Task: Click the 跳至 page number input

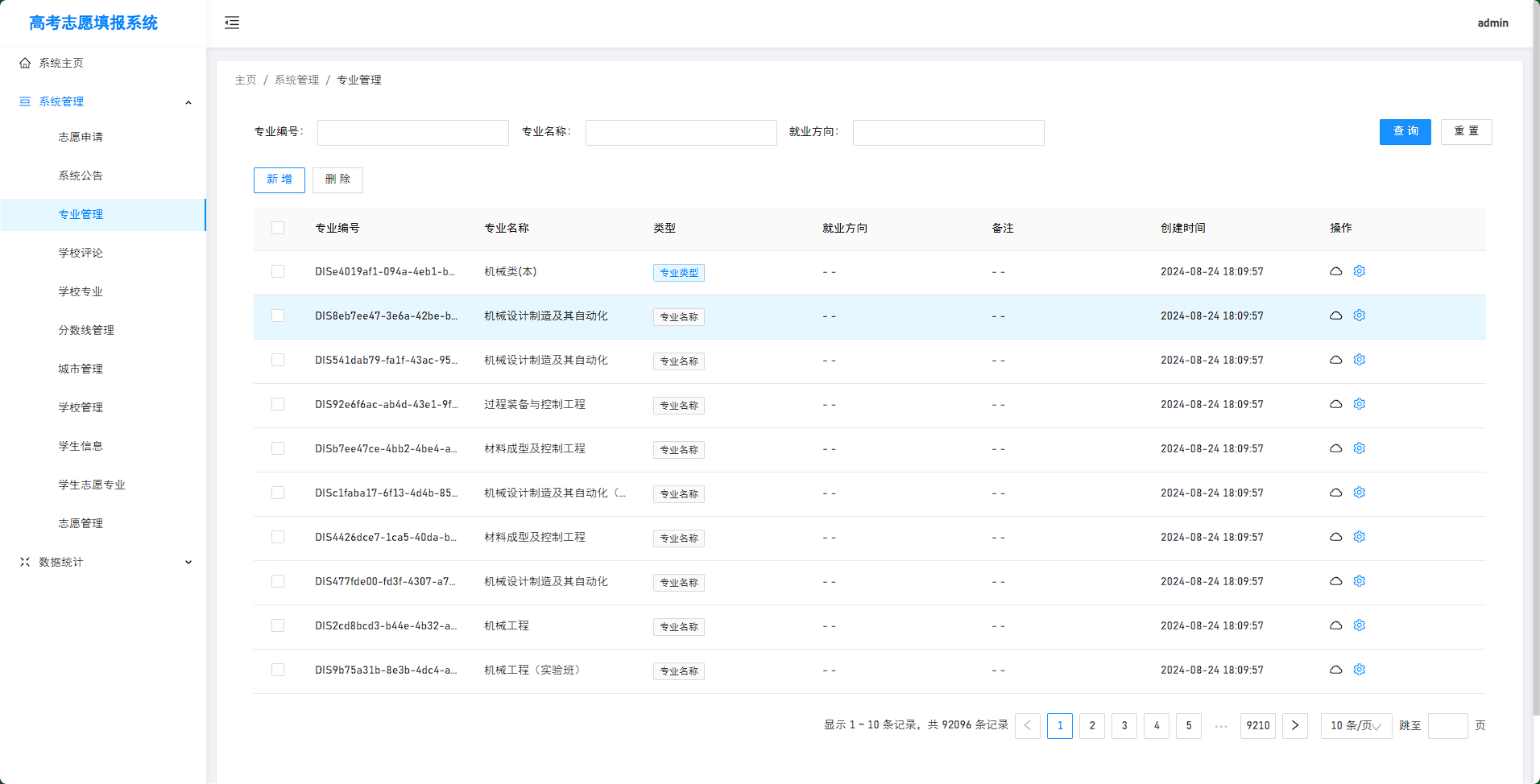Action: 1448,725
